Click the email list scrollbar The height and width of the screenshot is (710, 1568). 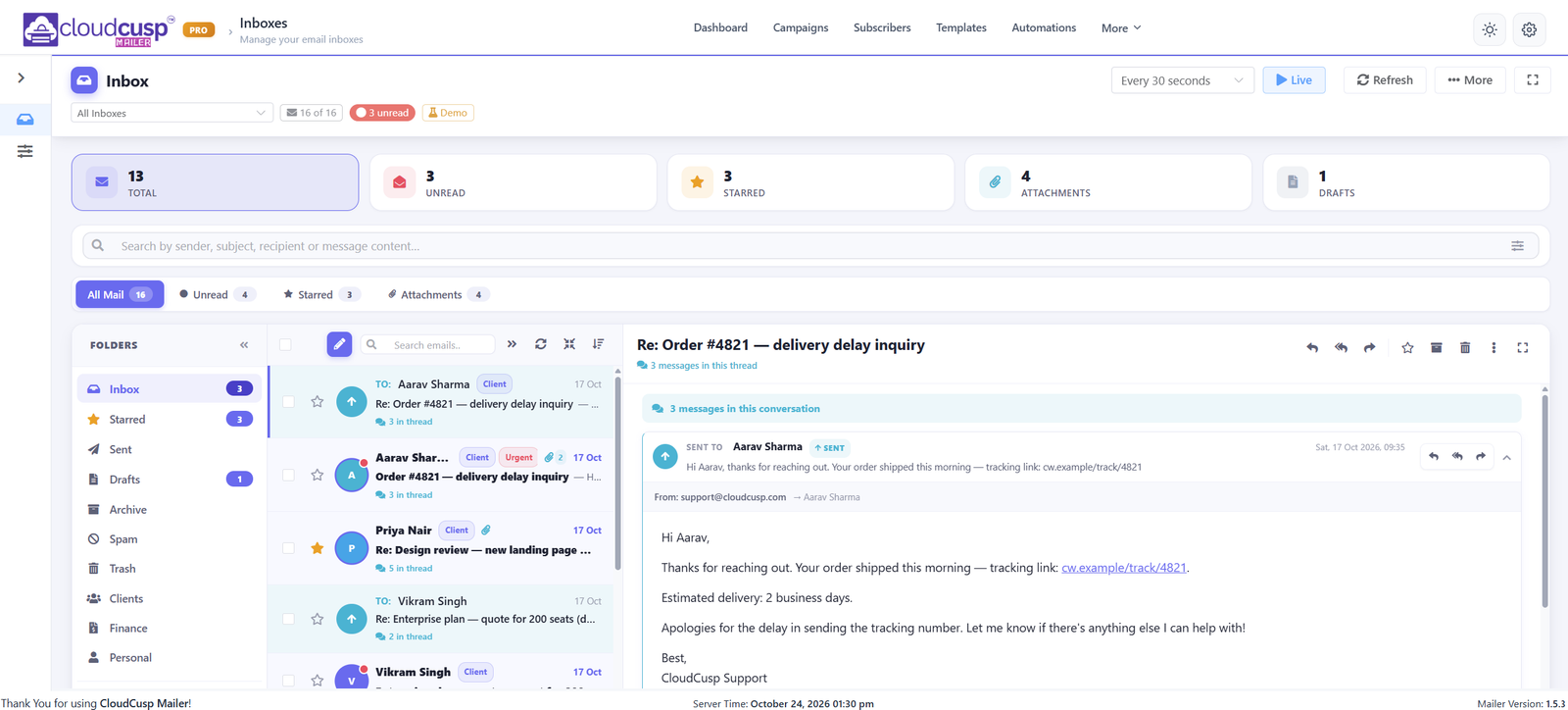click(617, 471)
